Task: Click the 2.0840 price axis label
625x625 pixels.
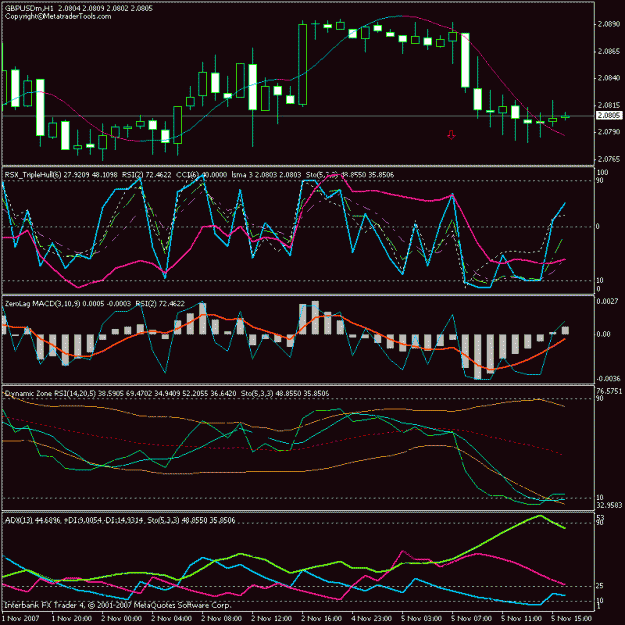Action: (609, 78)
